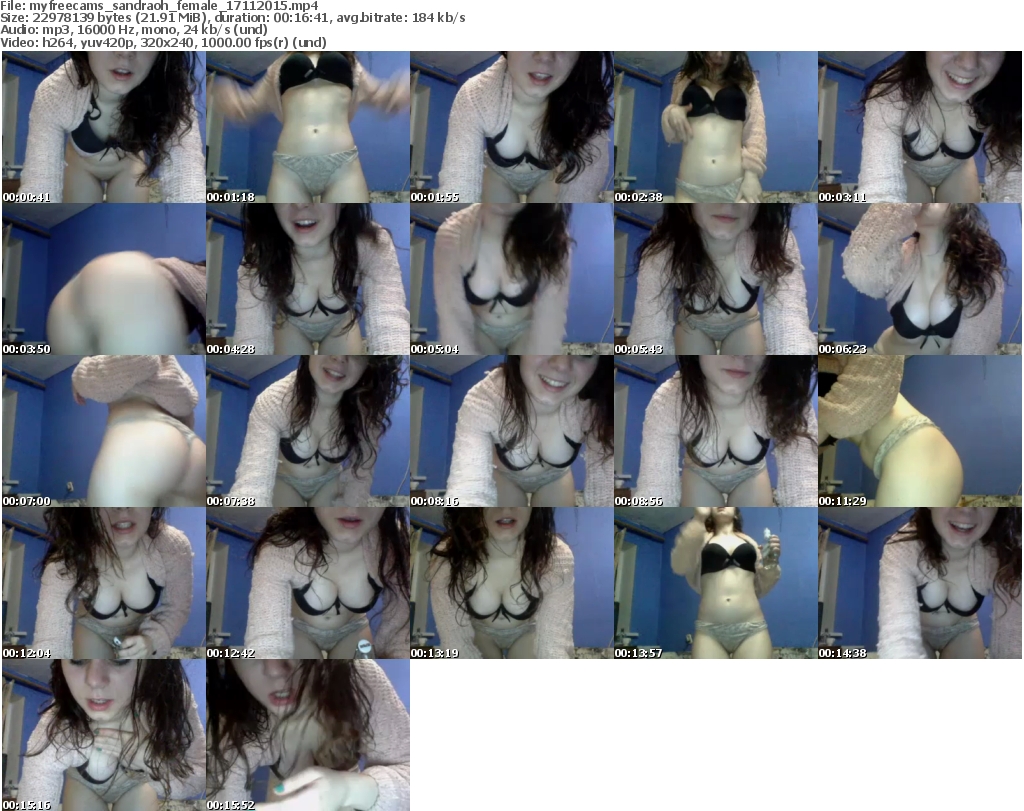Click the frame at 00:07:00
Screen dimensions: 1024x811
tap(104, 431)
